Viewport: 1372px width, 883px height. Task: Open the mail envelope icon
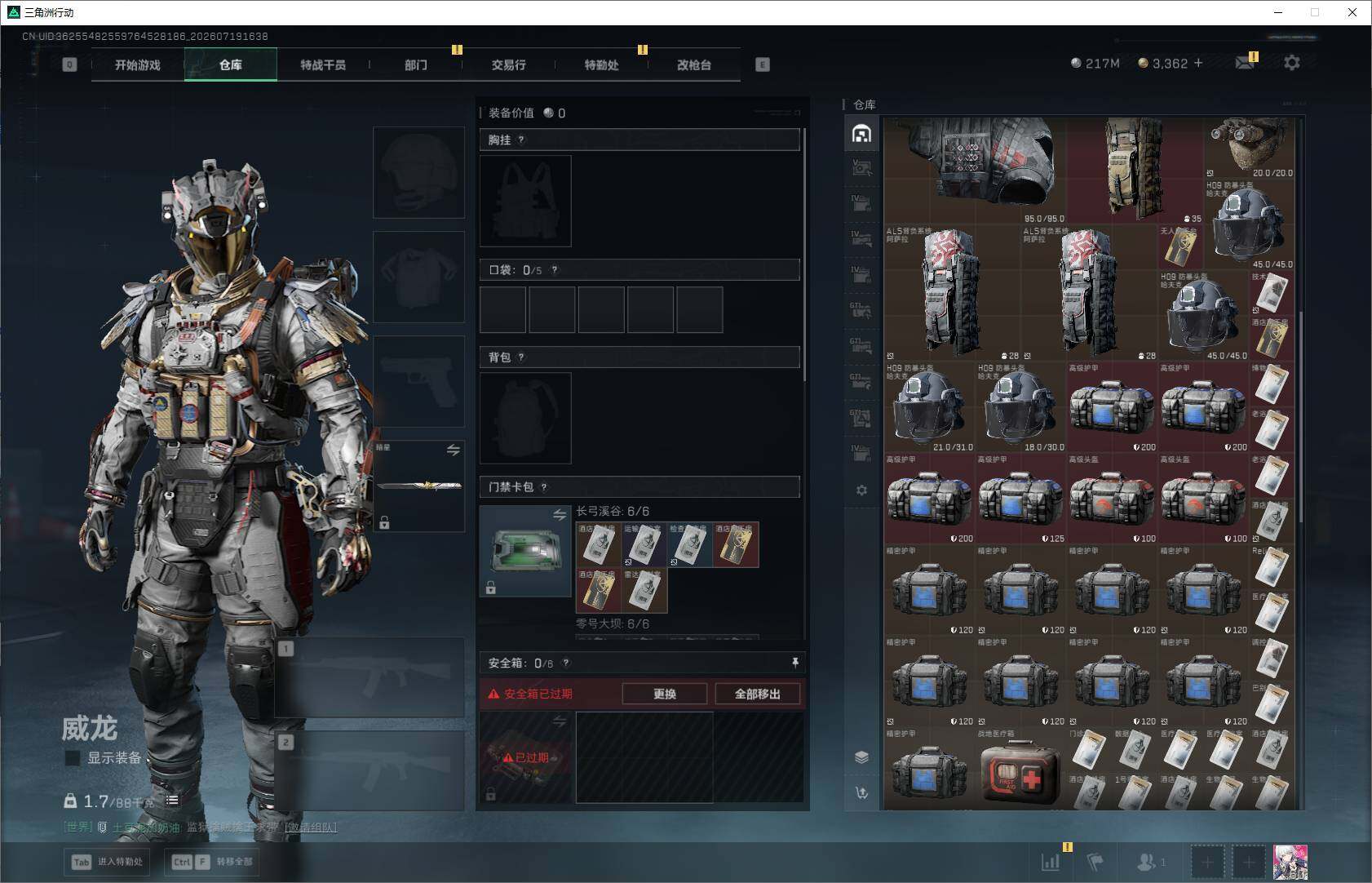click(x=1245, y=63)
